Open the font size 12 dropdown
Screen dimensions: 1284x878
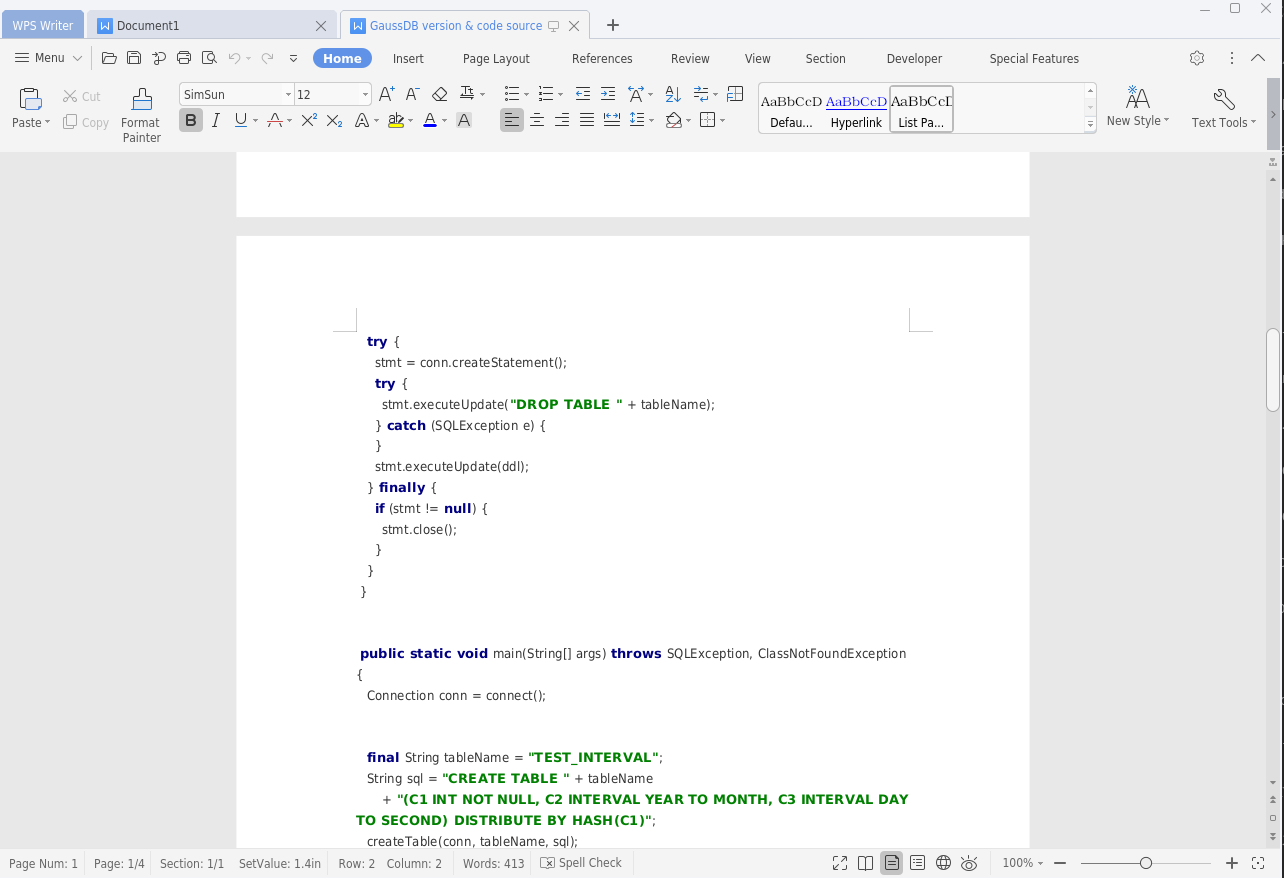pyautogui.click(x=364, y=94)
